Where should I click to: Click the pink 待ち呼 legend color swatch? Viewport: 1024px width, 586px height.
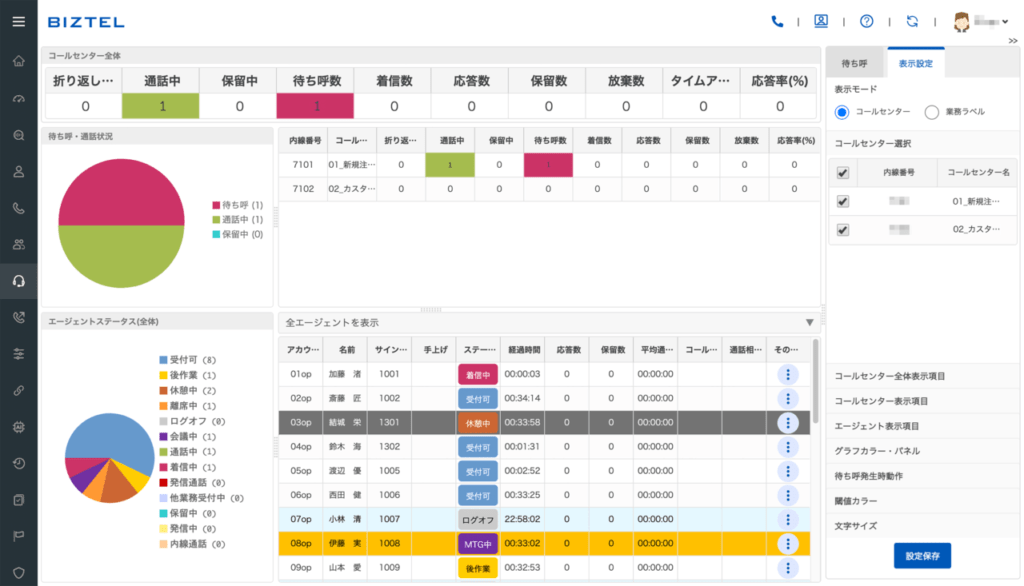click(216, 205)
